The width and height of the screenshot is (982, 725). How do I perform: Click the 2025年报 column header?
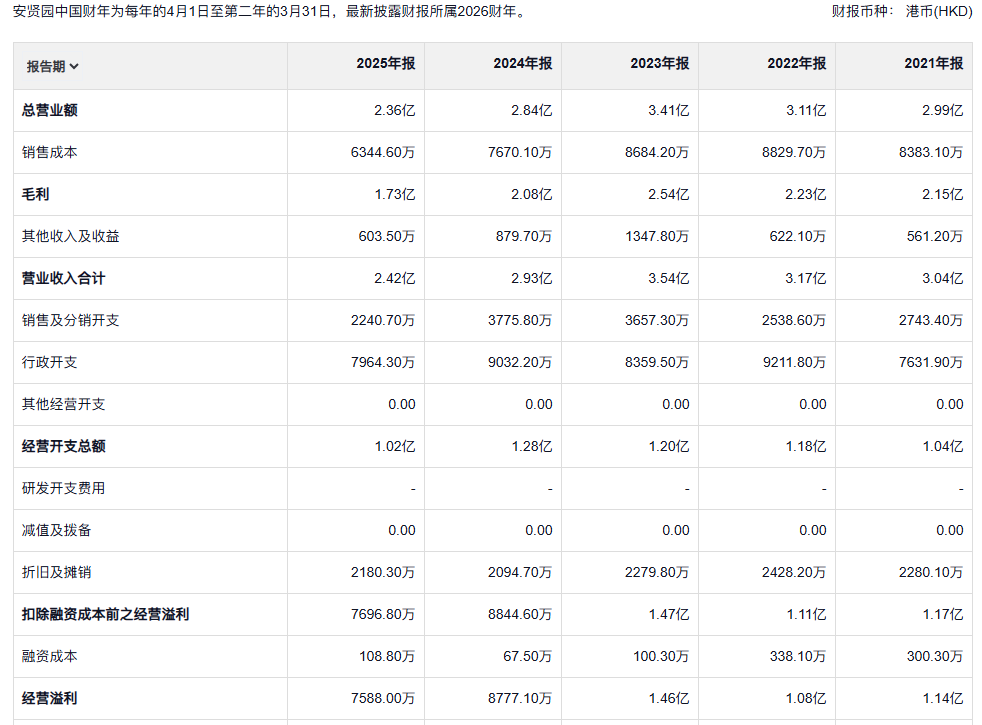[386, 63]
